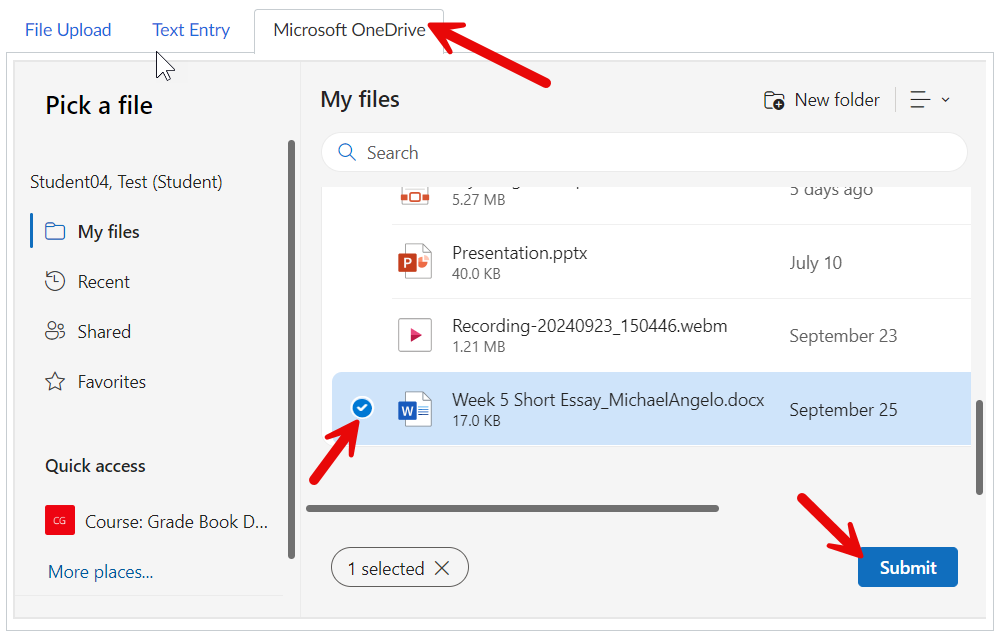Click the Shared people icon
The image size is (1000, 640).
(55, 331)
